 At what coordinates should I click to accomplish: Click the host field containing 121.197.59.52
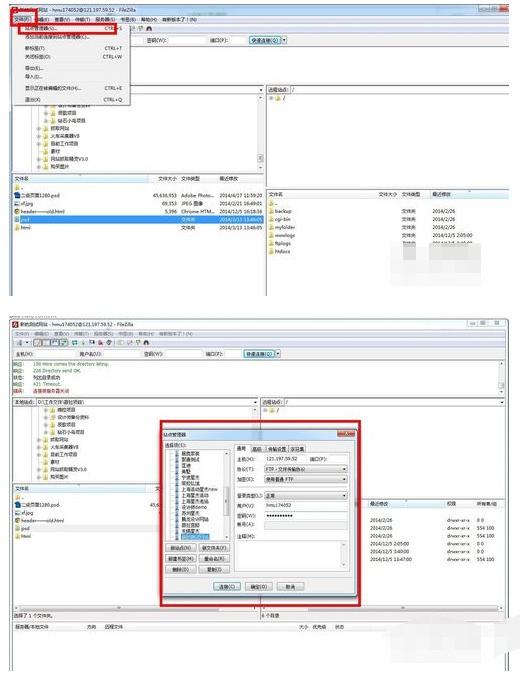(285, 459)
